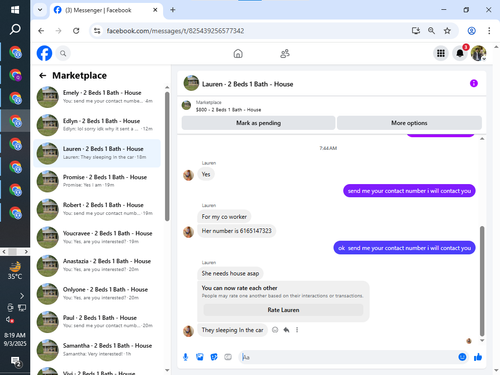Click the browser forward arrow
500x375 pixels.
click(x=59, y=31)
